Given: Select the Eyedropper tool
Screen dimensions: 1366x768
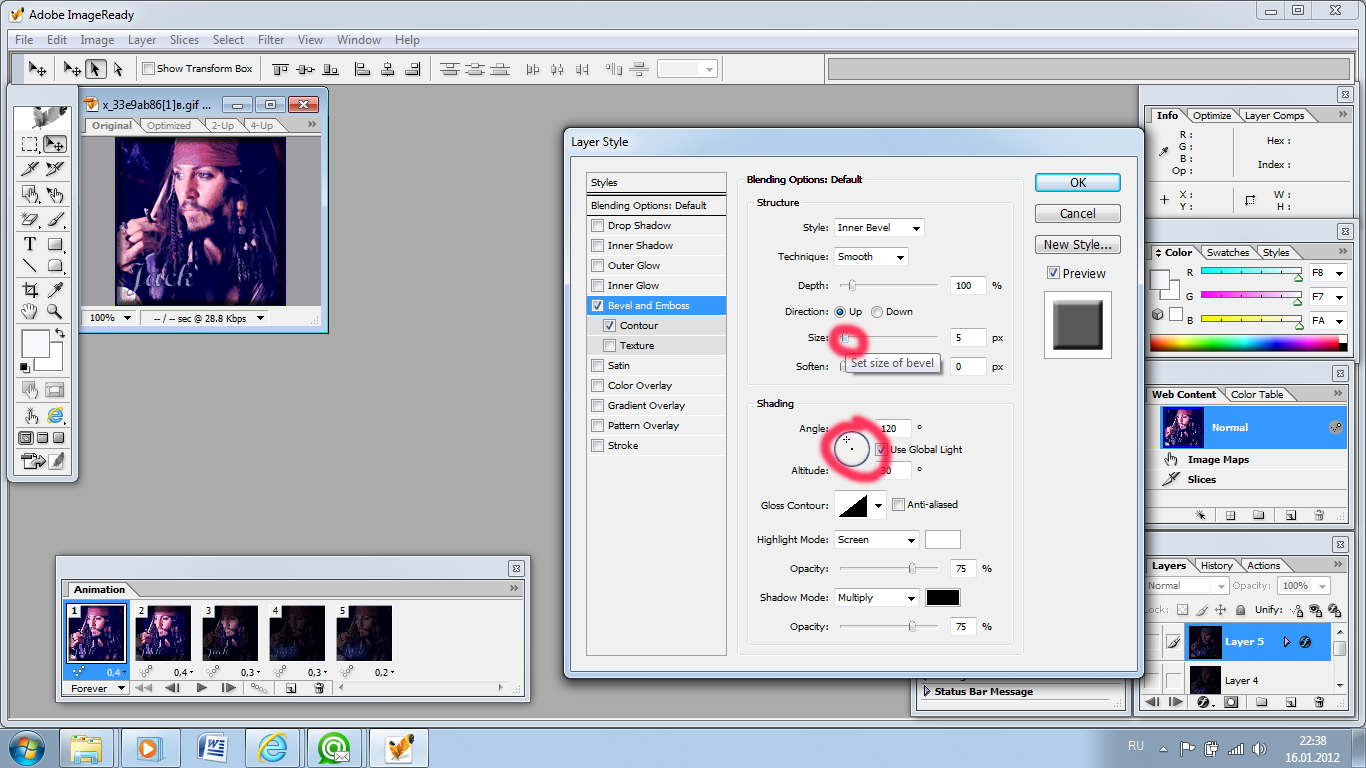Looking at the screenshot, I should coord(55,290).
